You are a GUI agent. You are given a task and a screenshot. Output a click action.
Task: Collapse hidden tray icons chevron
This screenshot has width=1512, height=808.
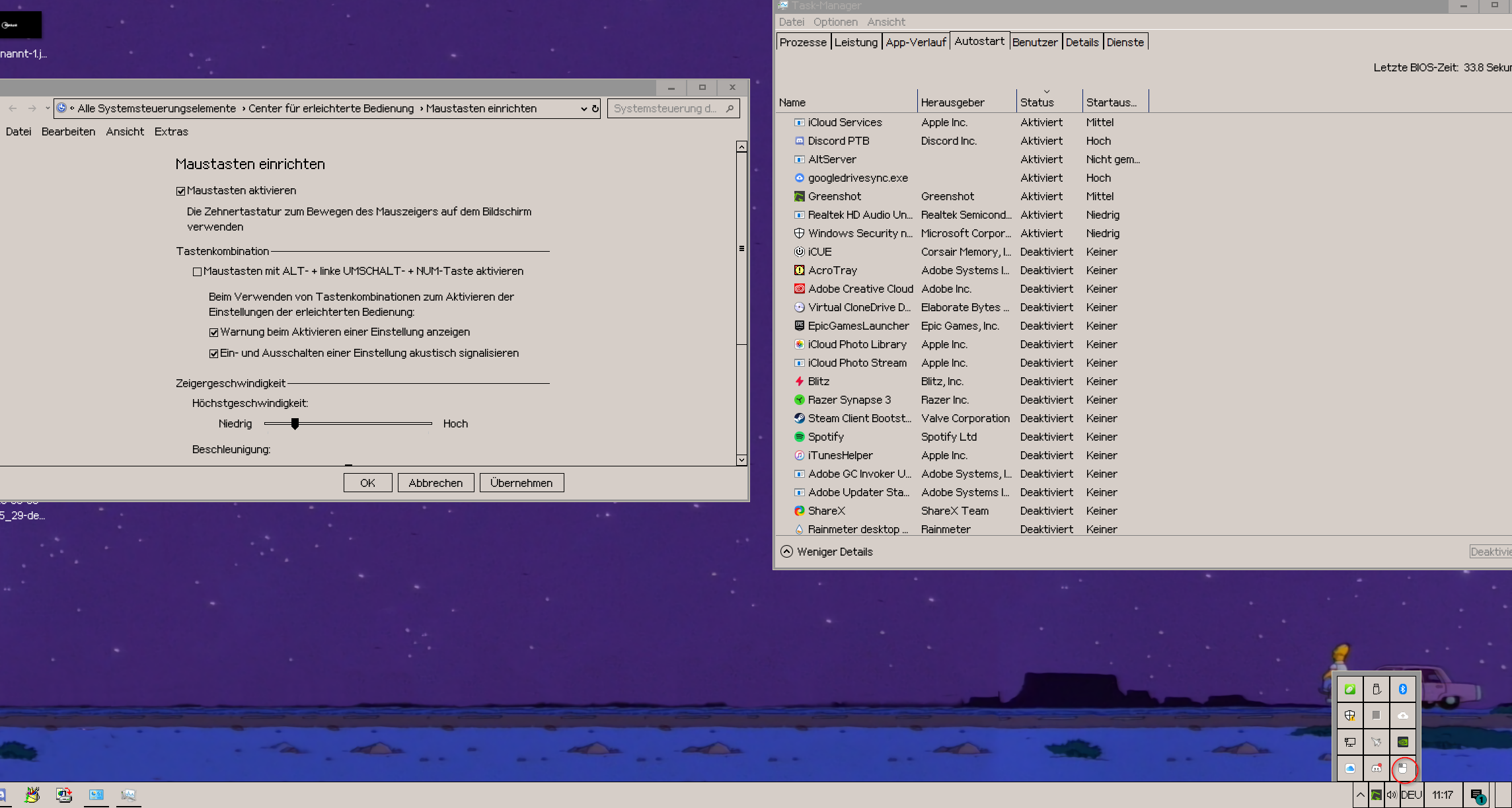pos(1360,795)
